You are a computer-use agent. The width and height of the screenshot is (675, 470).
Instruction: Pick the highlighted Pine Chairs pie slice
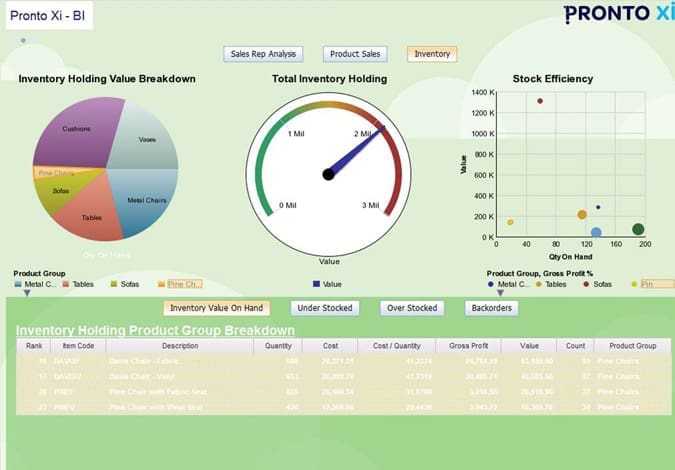pos(56,173)
